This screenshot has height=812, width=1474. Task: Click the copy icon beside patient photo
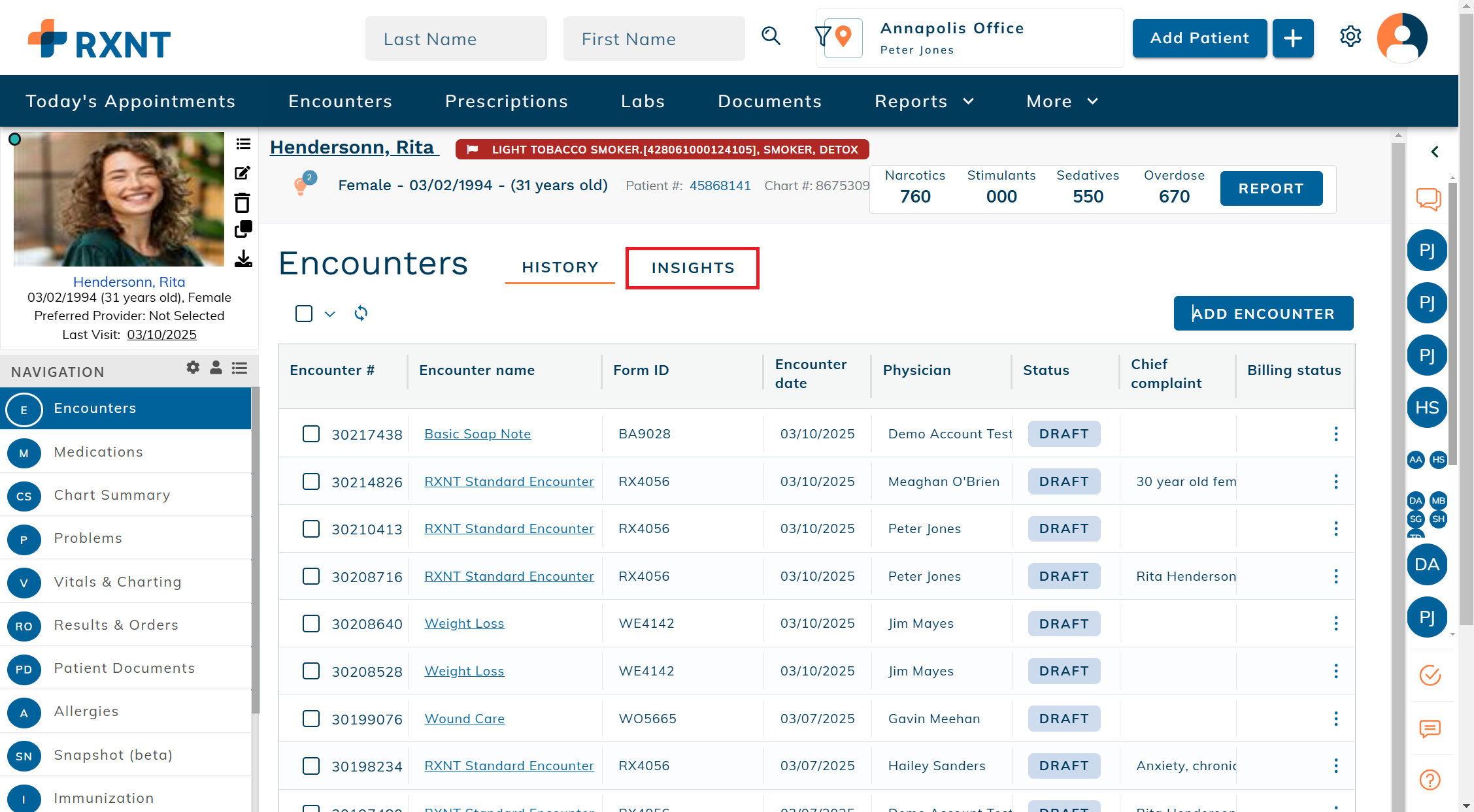243,229
